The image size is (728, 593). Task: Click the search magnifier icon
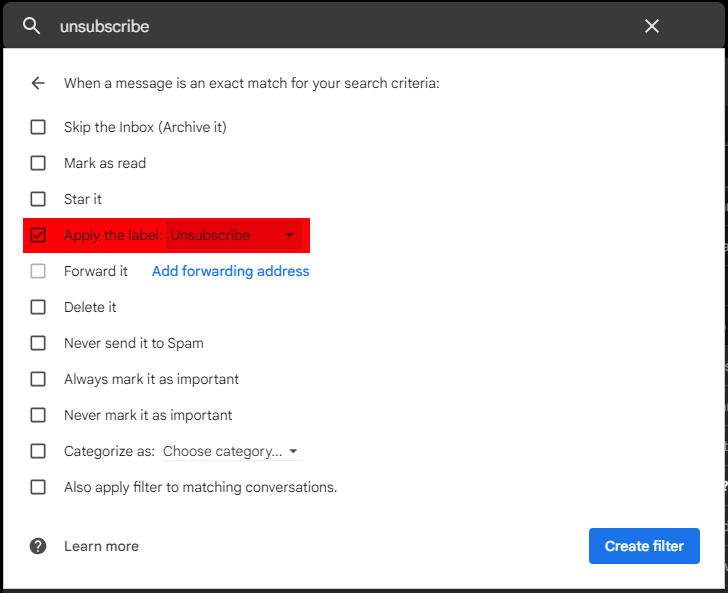pos(32,26)
